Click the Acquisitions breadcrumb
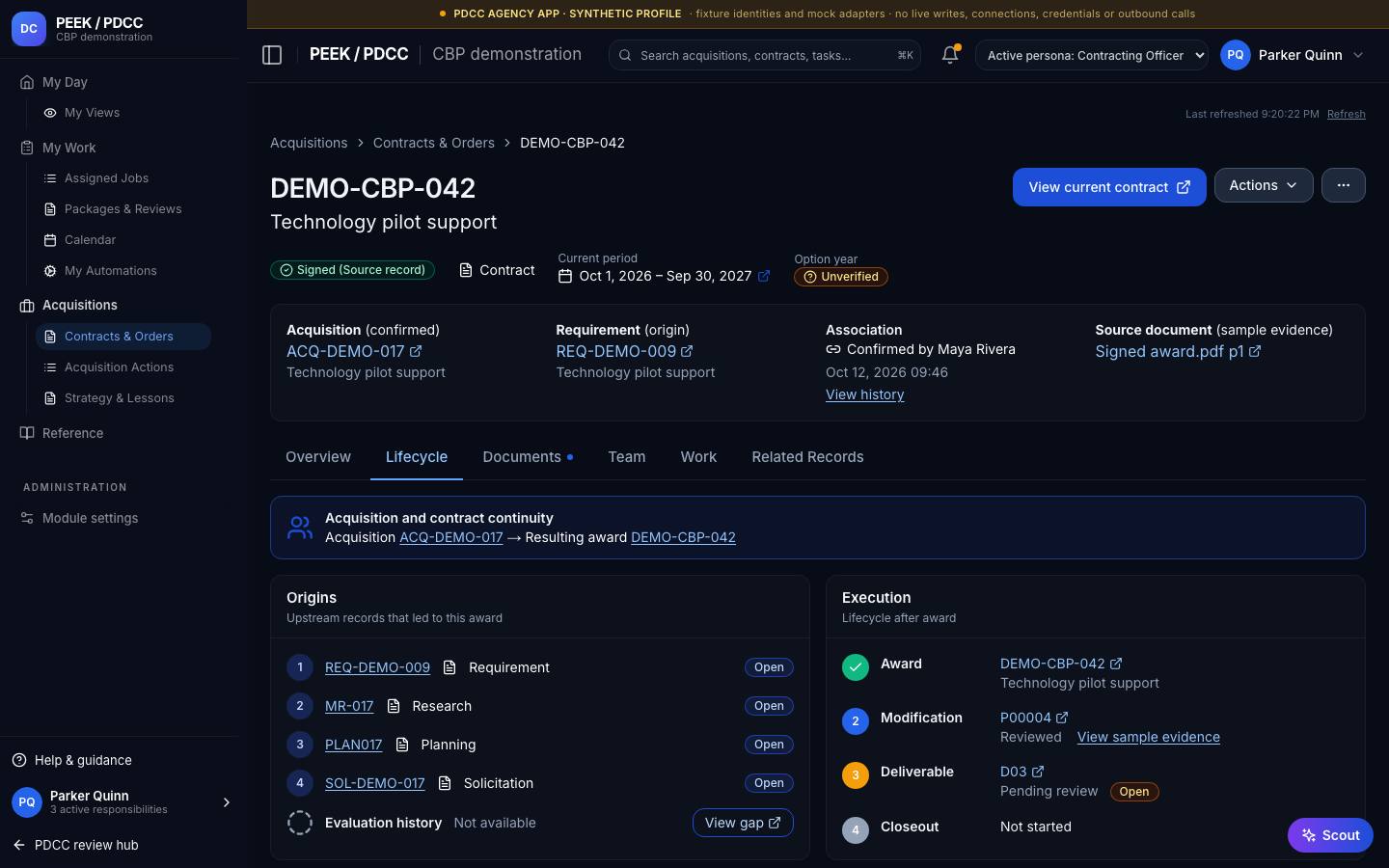This screenshot has height=868, width=1389. click(309, 143)
